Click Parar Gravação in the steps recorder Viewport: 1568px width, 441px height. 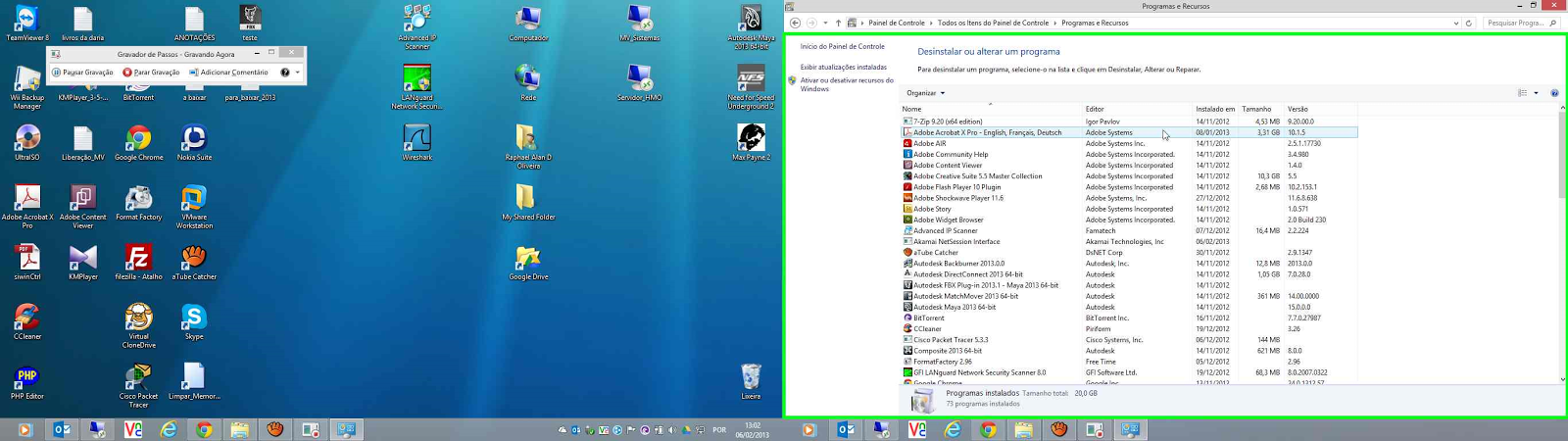pyautogui.click(x=151, y=73)
